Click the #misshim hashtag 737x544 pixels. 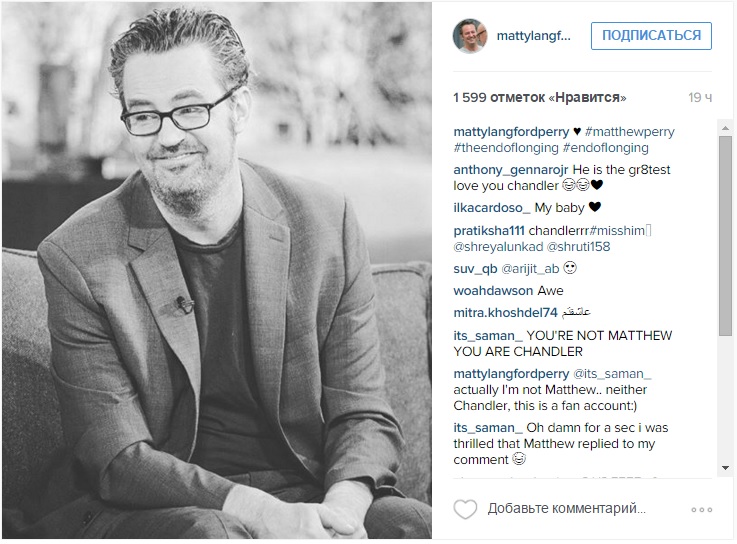[x=617, y=231]
